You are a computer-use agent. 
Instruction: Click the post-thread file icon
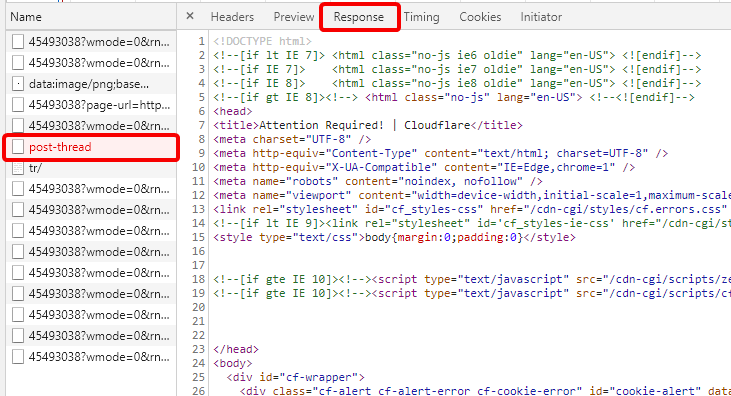[18, 147]
